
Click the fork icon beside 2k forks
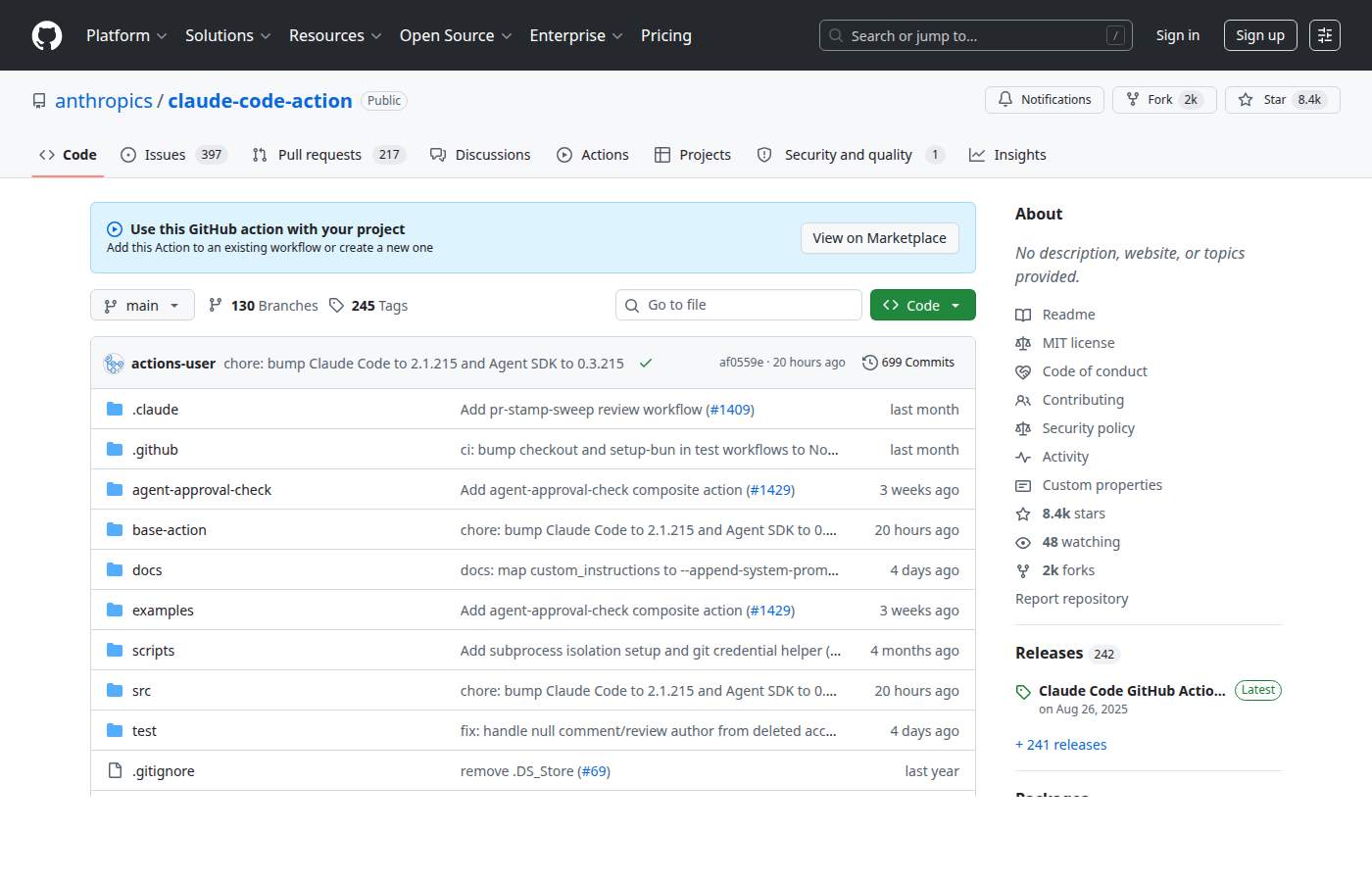click(1023, 570)
